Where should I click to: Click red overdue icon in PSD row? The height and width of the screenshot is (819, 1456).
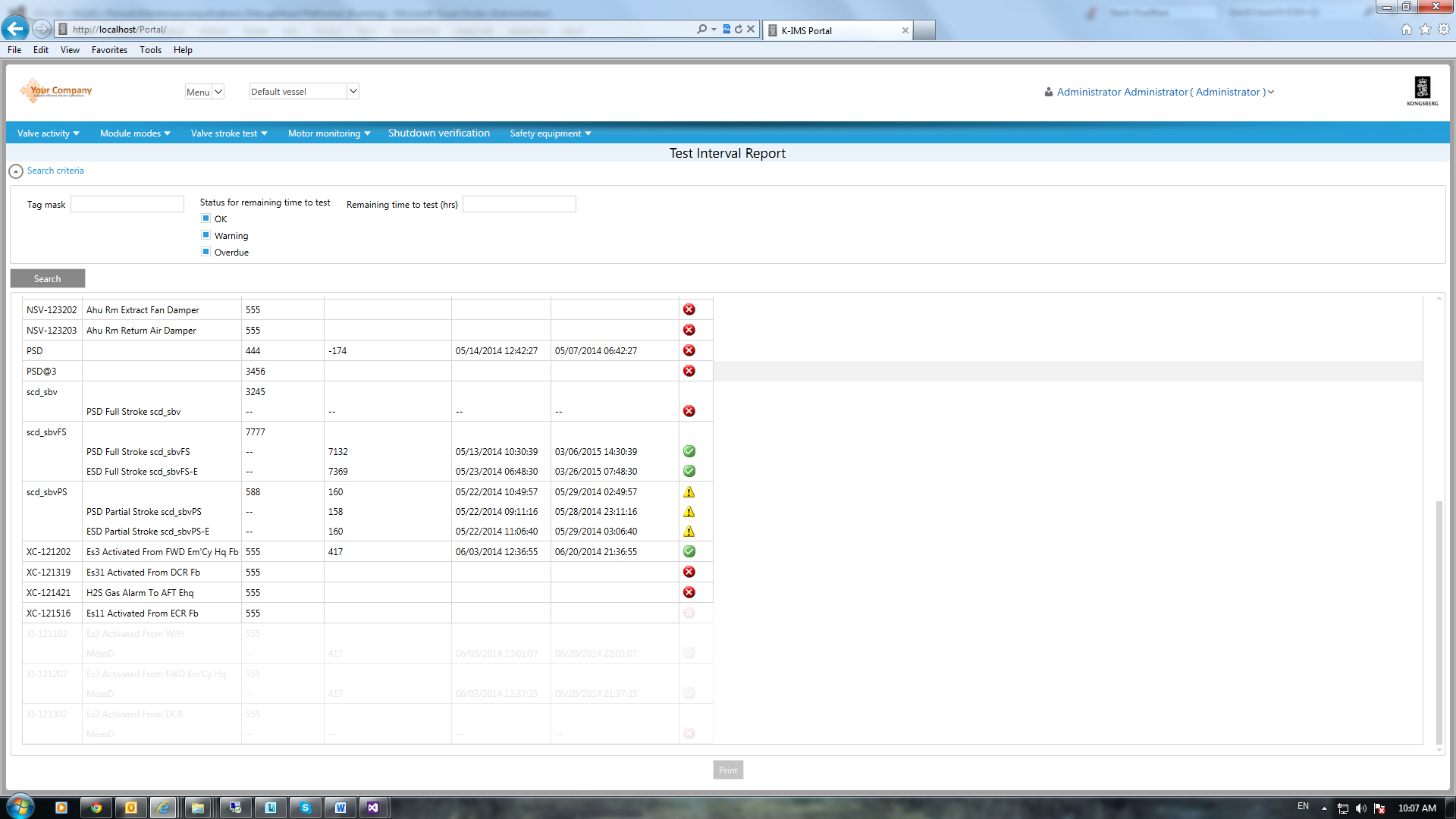689,350
